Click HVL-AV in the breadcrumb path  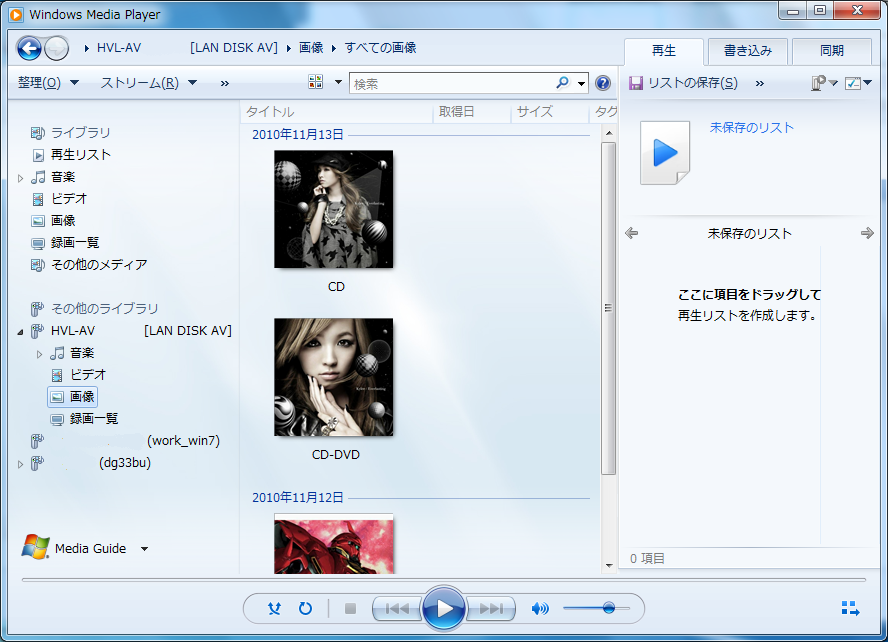[x=119, y=48]
